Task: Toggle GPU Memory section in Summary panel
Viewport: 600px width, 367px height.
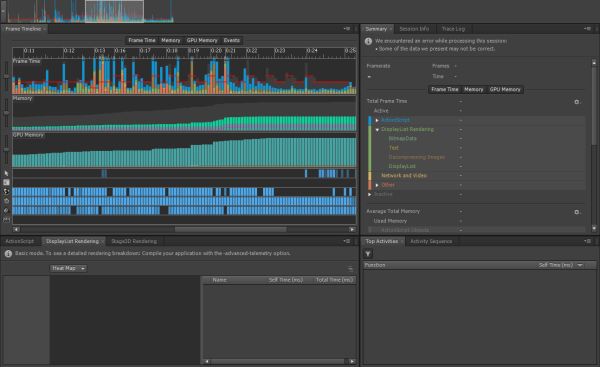Action: [x=505, y=89]
